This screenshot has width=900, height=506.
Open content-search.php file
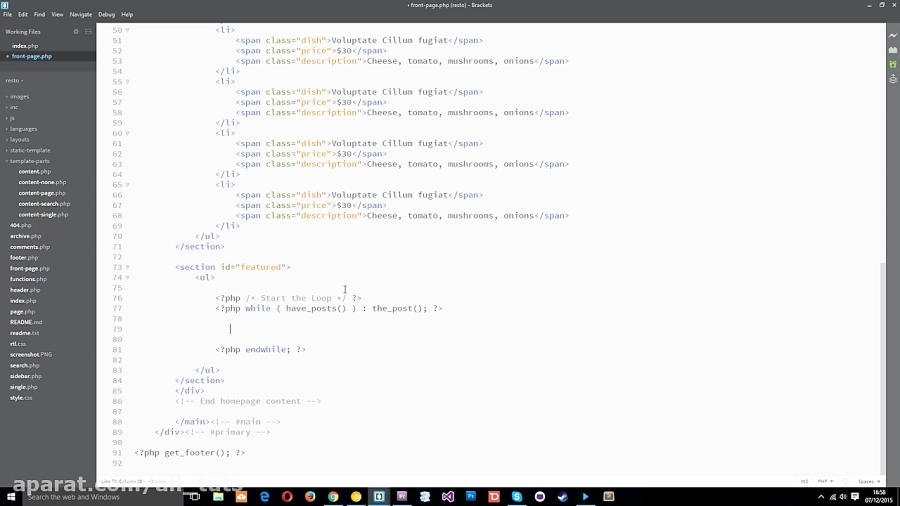44,204
